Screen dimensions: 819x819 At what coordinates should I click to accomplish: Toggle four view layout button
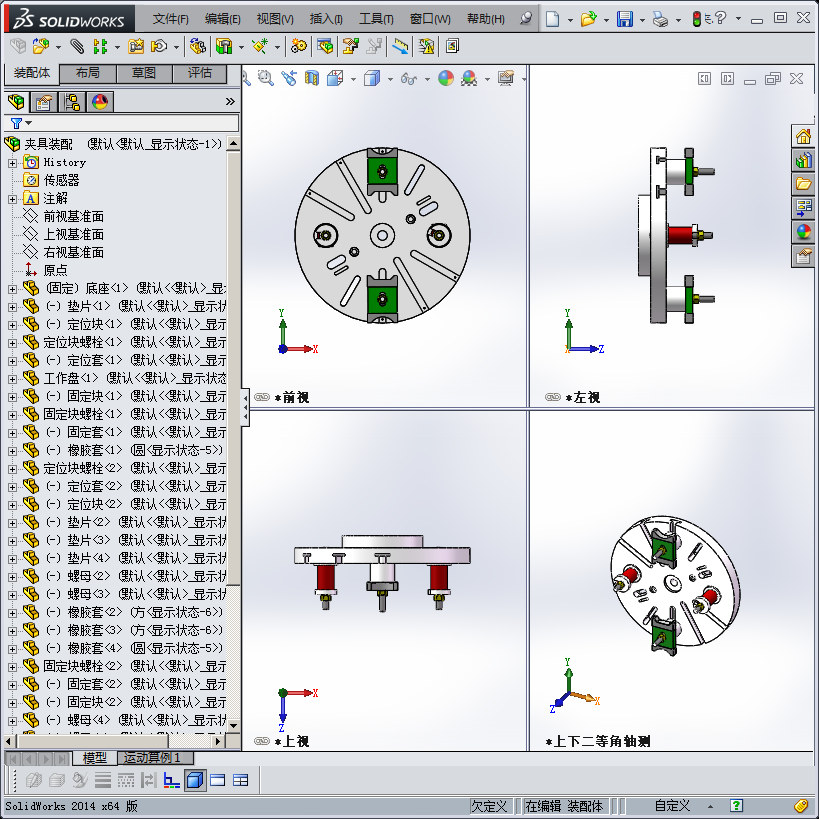click(240, 780)
